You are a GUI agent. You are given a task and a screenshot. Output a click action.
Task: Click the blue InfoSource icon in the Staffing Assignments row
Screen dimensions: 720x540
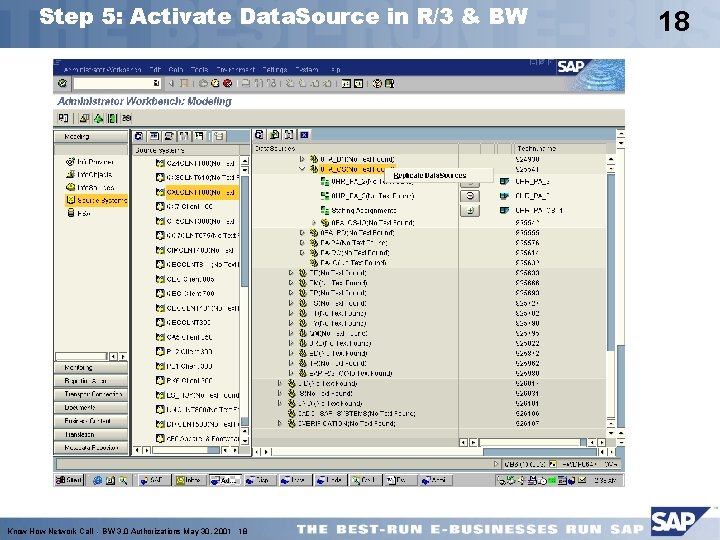pos(504,210)
